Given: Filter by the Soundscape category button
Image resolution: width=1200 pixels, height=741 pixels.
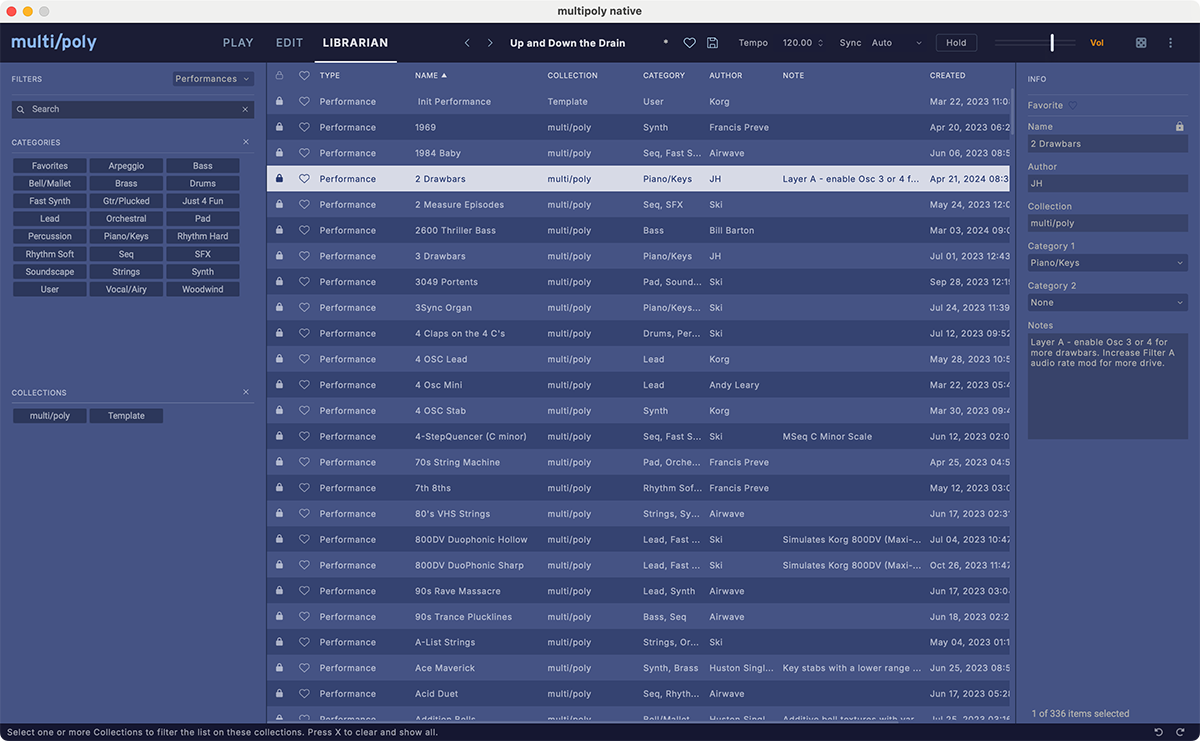Looking at the screenshot, I should pos(50,272).
